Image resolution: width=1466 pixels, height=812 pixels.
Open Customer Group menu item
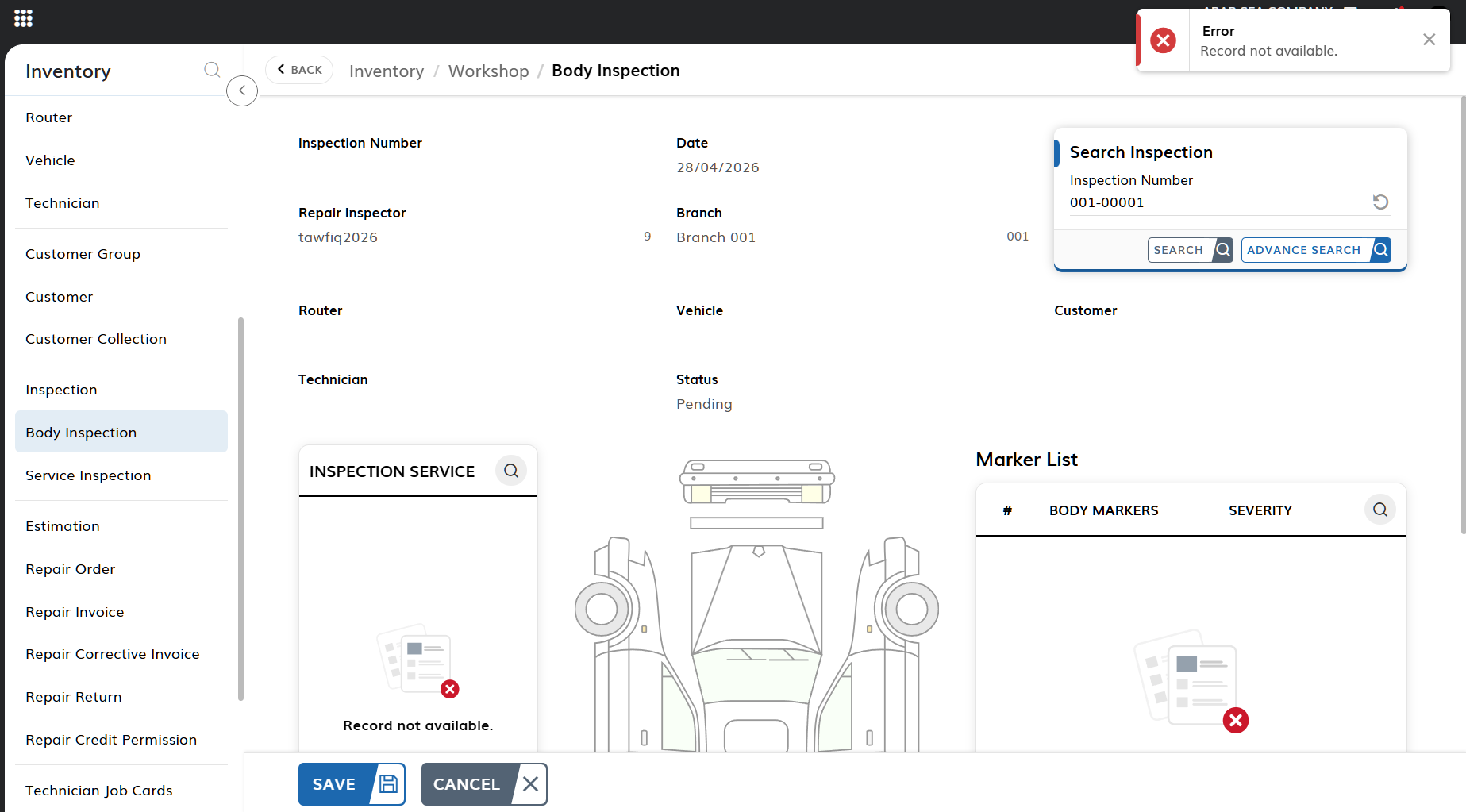point(121,254)
